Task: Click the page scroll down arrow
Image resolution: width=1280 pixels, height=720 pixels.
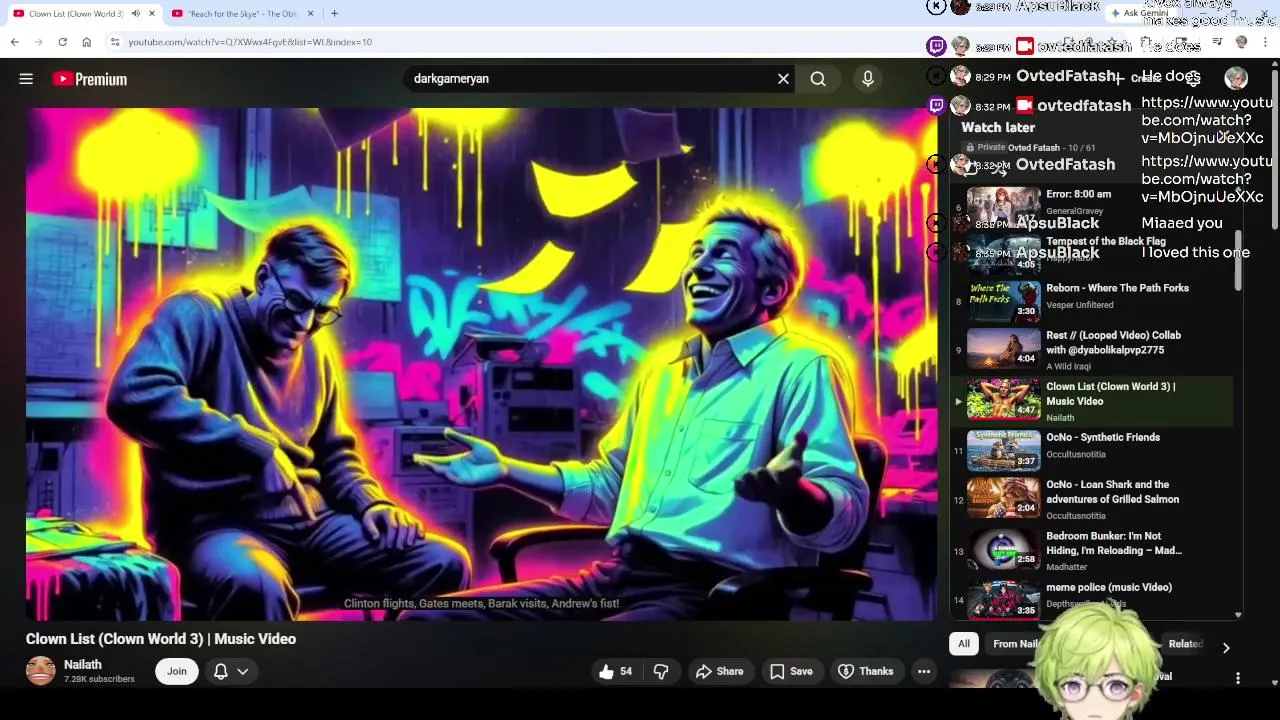Action: 1275,683
